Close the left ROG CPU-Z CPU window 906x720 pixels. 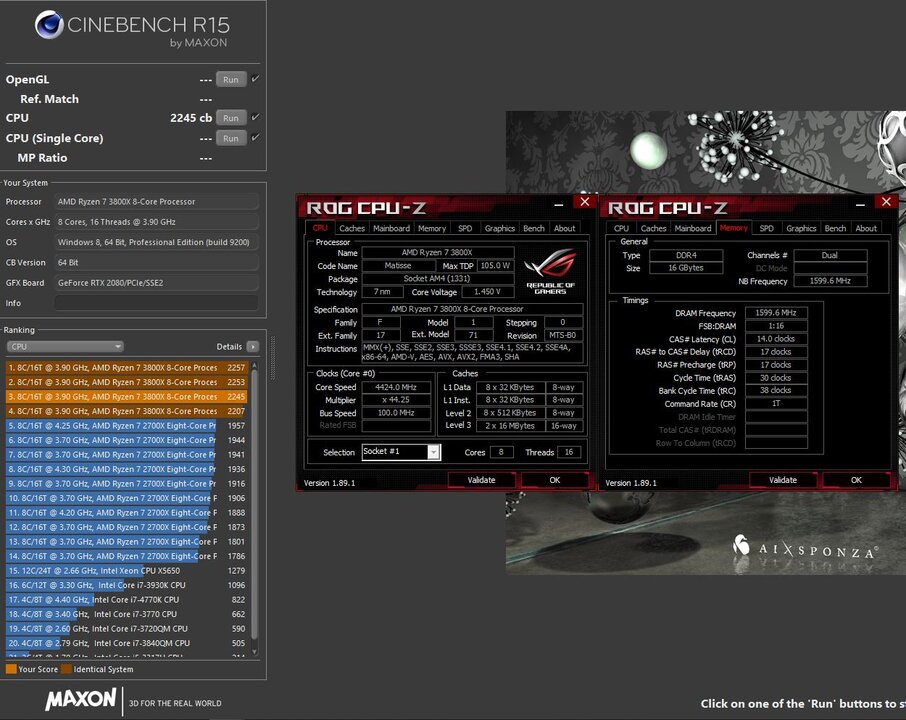[x=585, y=201]
